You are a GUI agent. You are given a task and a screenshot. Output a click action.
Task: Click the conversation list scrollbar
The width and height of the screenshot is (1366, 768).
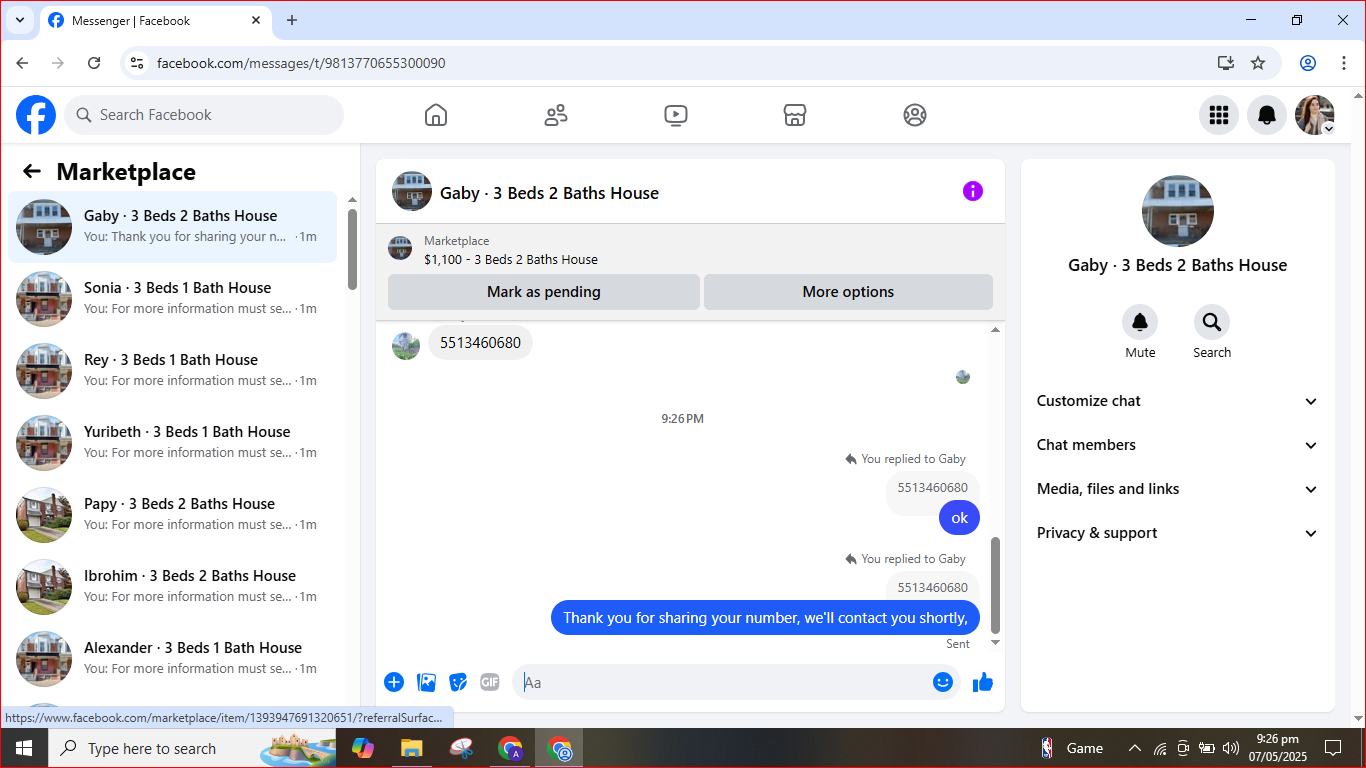coord(353,249)
